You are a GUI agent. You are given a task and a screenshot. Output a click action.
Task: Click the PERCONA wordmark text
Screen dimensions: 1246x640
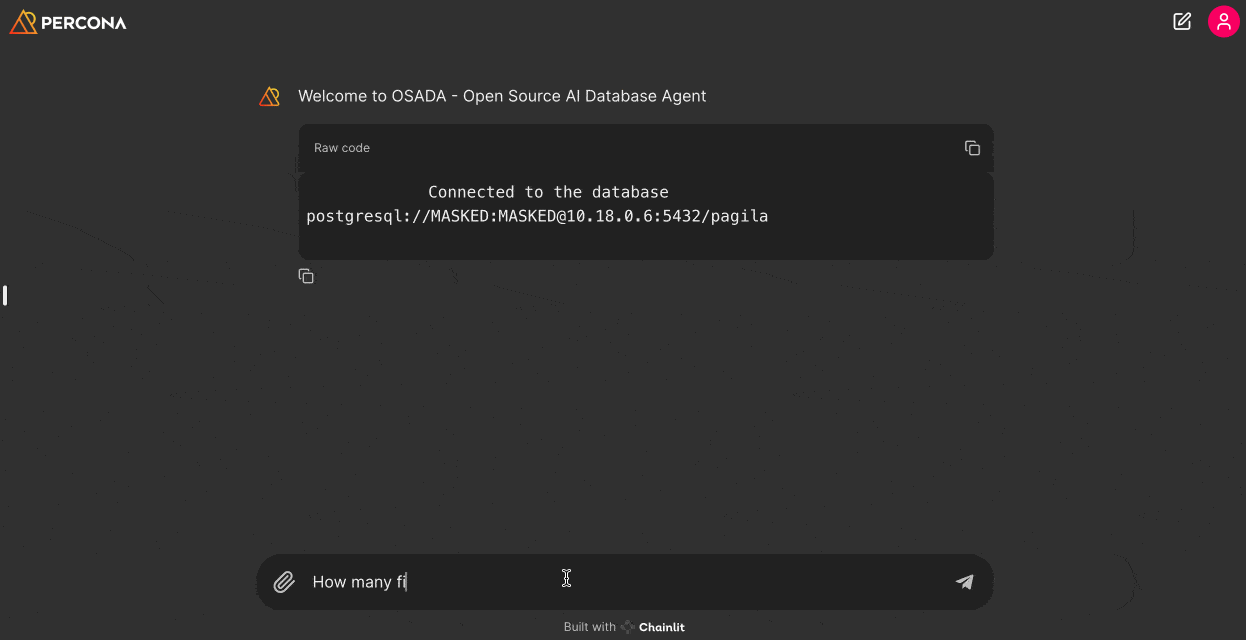pyautogui.click(x=84, y=22)
